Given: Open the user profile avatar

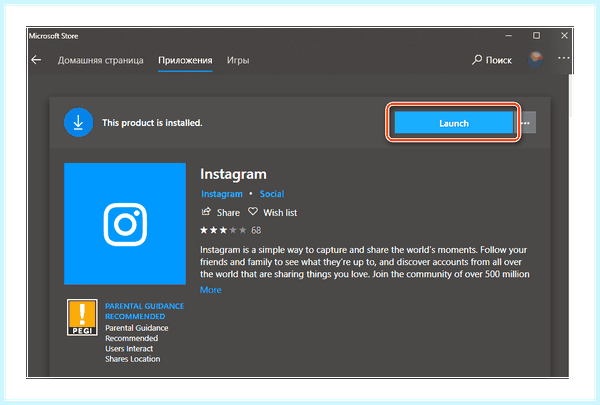Looking at the screenshot, I should pos(536,59).
